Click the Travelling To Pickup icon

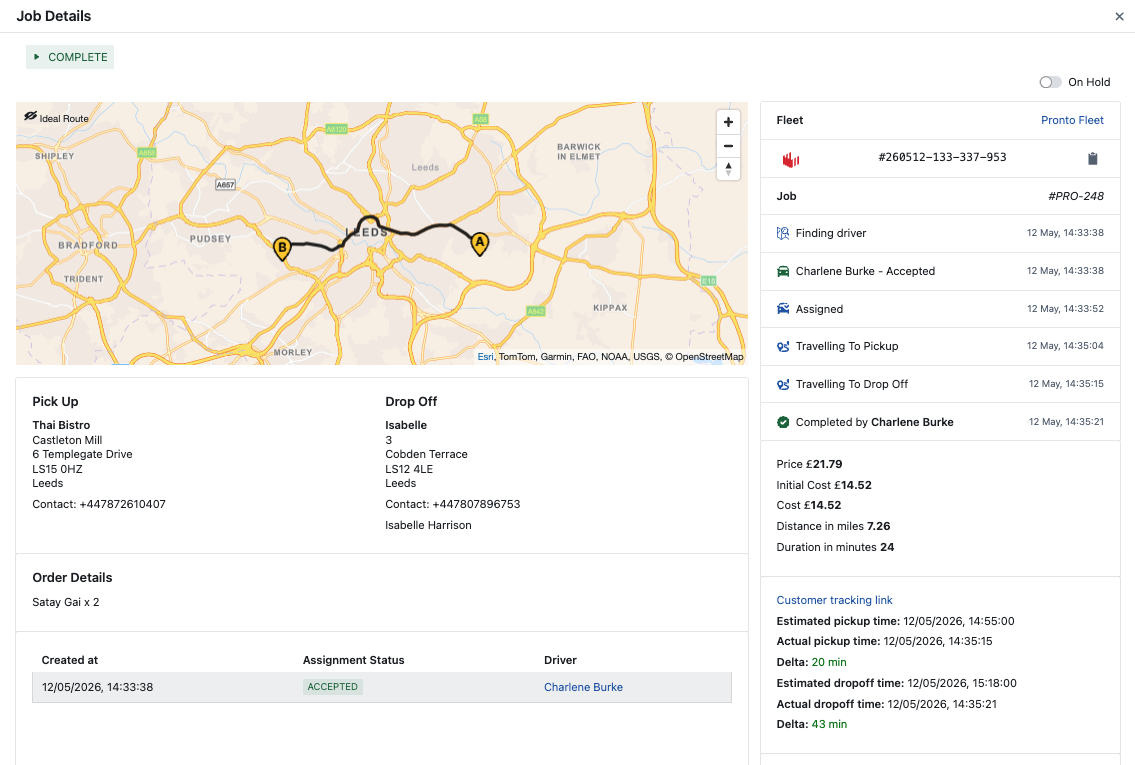tap(782, 347)
